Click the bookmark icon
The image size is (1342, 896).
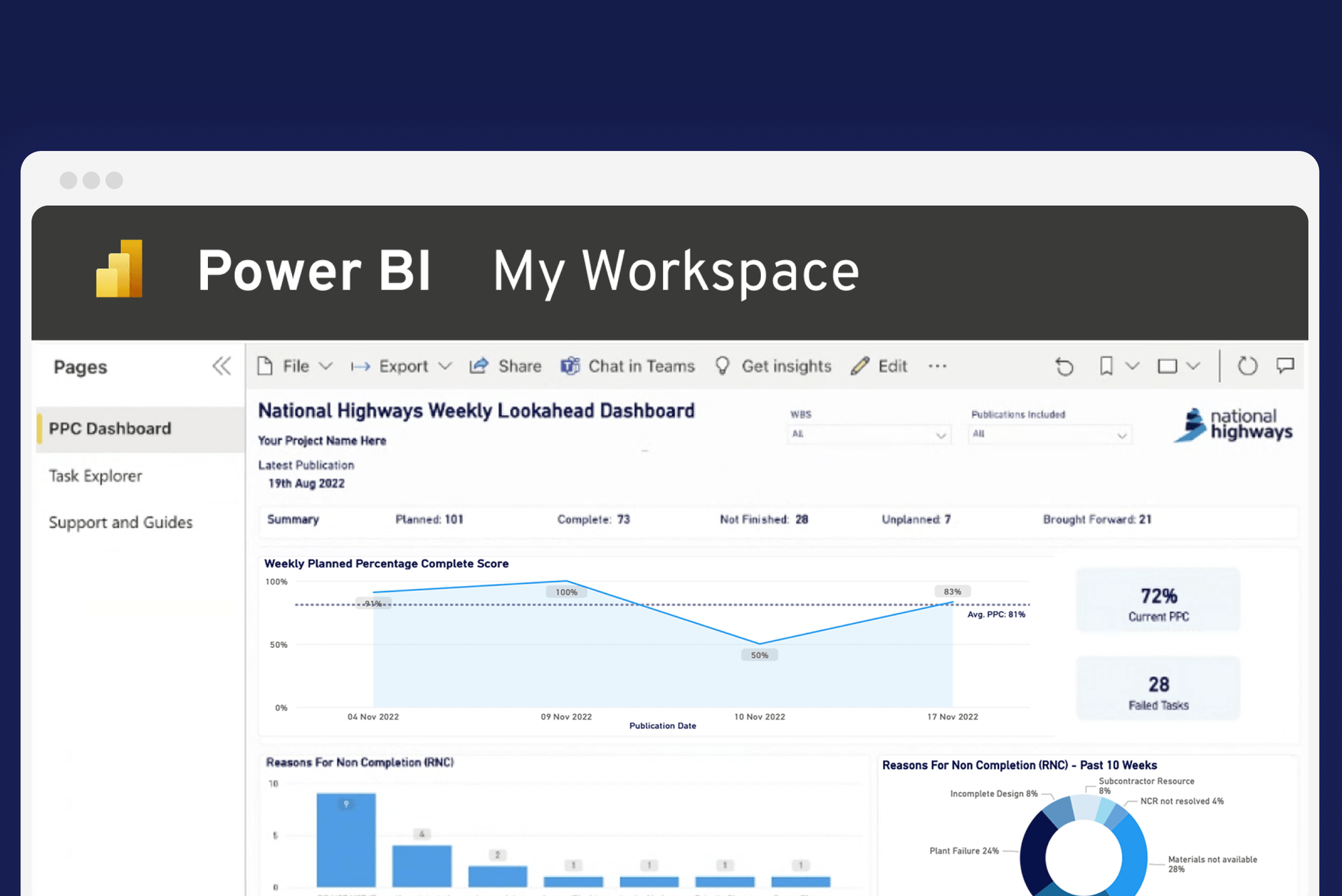1106,366
